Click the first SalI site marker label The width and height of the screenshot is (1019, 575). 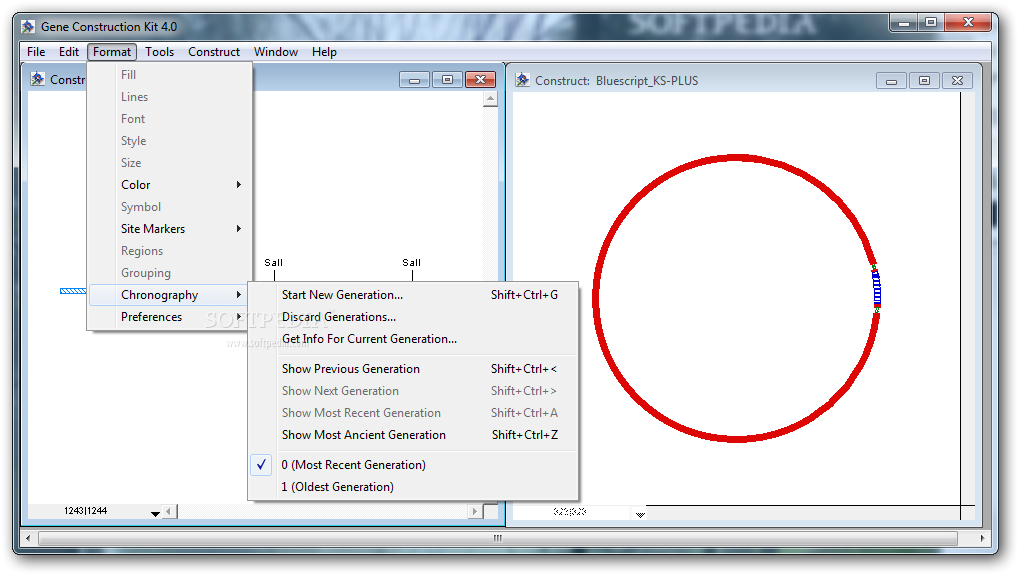274,262
